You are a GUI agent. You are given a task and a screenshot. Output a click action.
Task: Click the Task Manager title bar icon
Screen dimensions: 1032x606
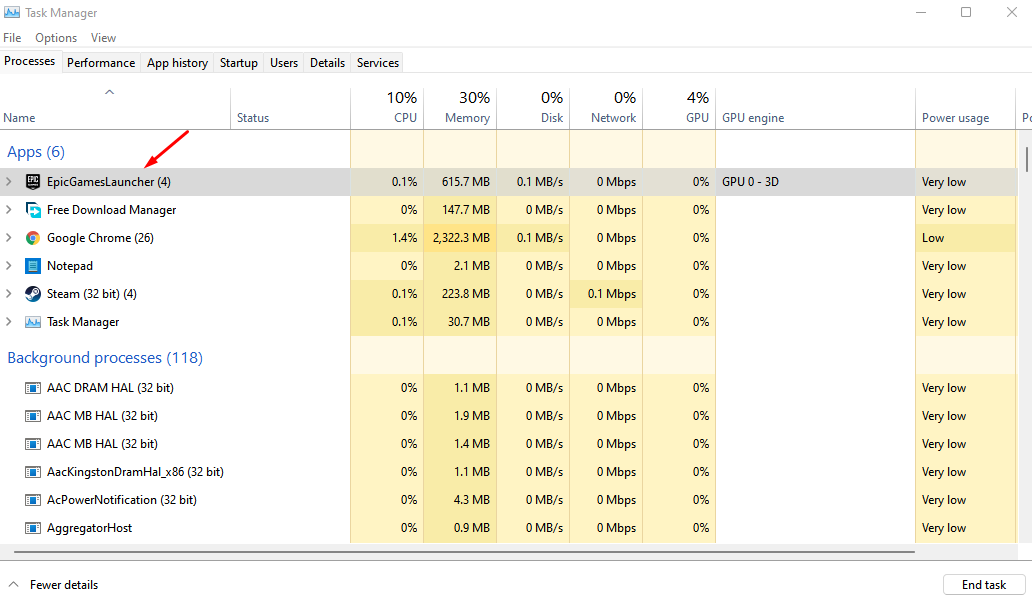tap(12, 13)
